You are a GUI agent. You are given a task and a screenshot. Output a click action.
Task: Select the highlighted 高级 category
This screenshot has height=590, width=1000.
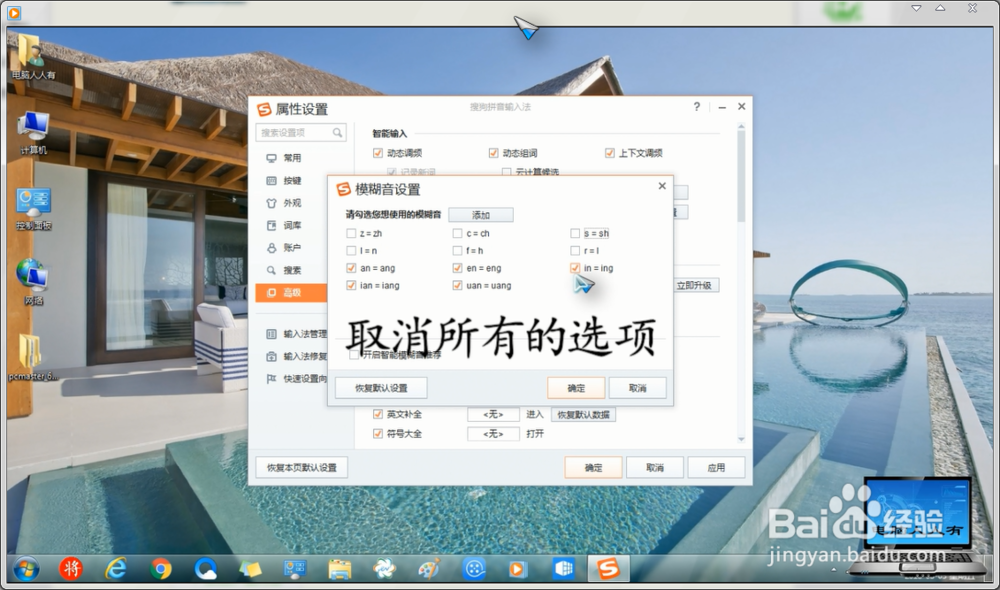[291, 293]
